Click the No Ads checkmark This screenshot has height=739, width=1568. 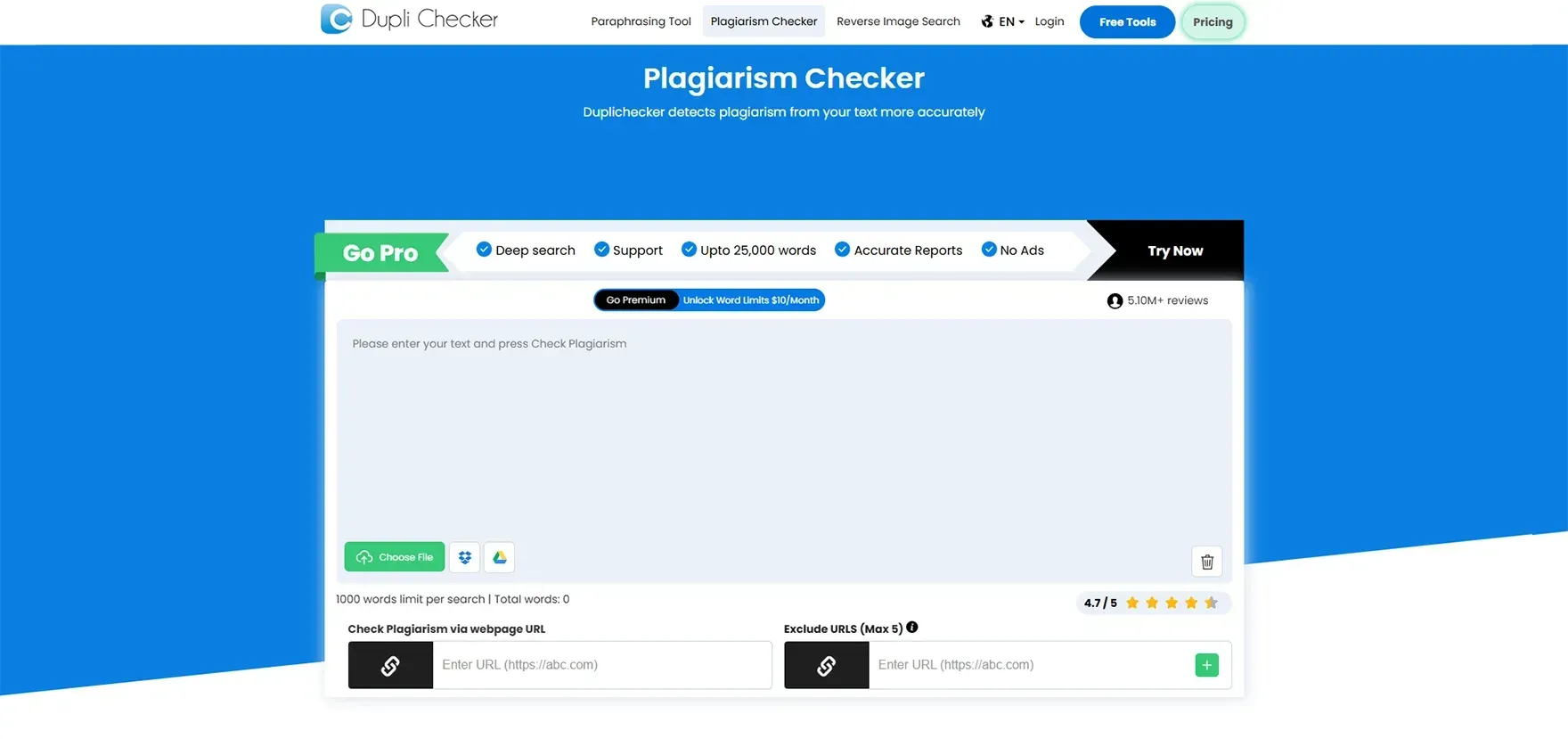[x=989, y=250]
